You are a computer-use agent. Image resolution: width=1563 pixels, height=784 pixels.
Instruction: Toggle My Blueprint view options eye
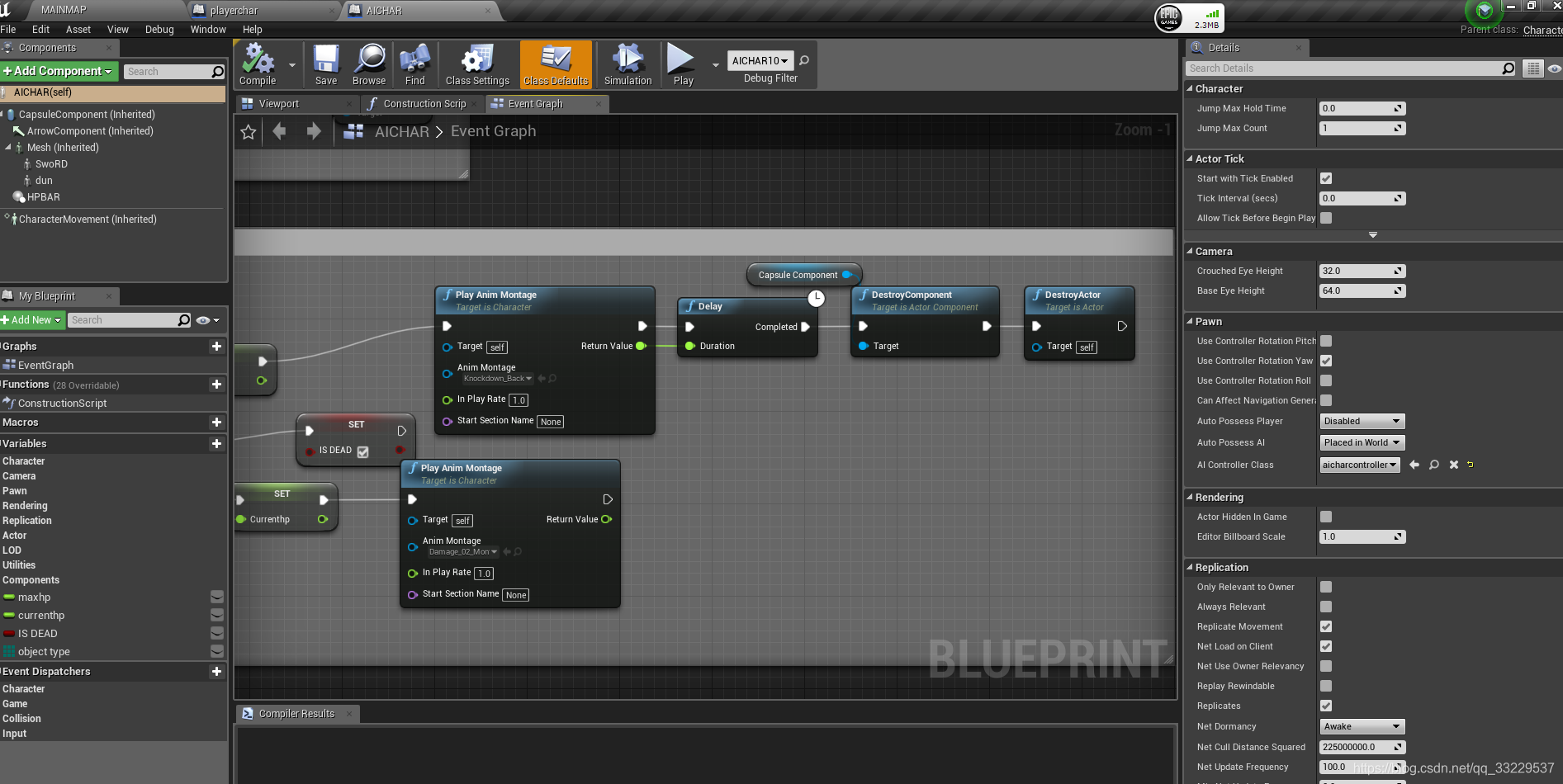(x=207, y=320)
